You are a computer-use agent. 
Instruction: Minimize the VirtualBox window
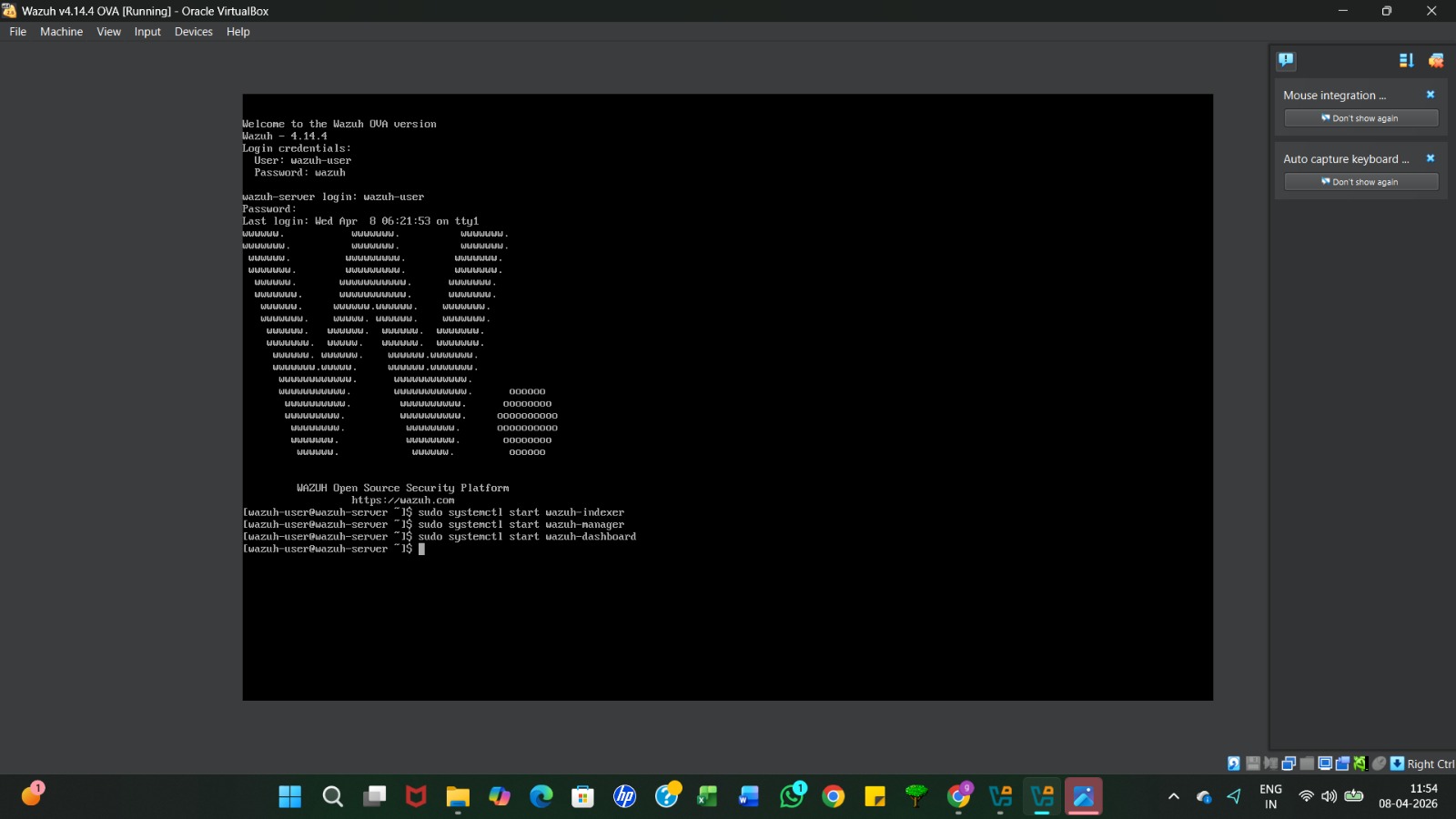click(x=1342, y=11)
